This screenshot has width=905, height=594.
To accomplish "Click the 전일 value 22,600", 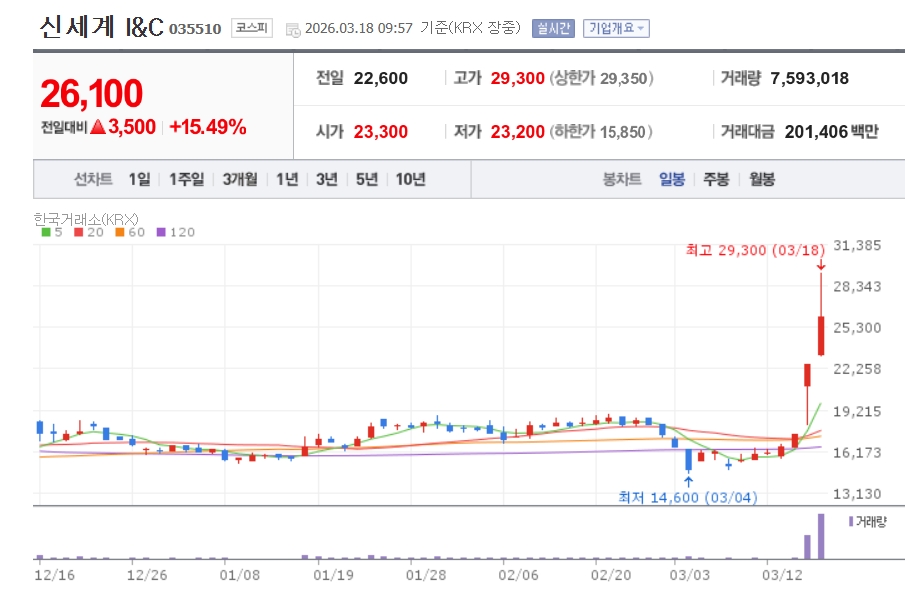I will click(x=380, y=79).
